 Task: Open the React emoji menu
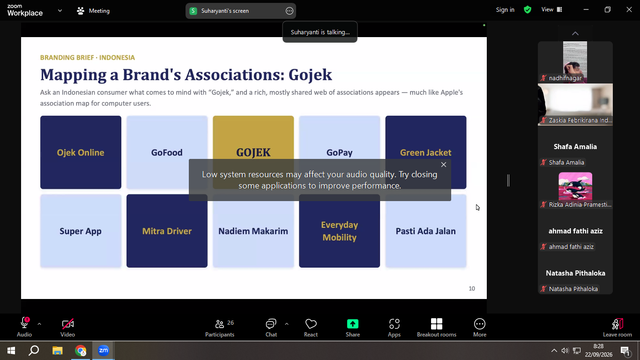coord(311,327)
